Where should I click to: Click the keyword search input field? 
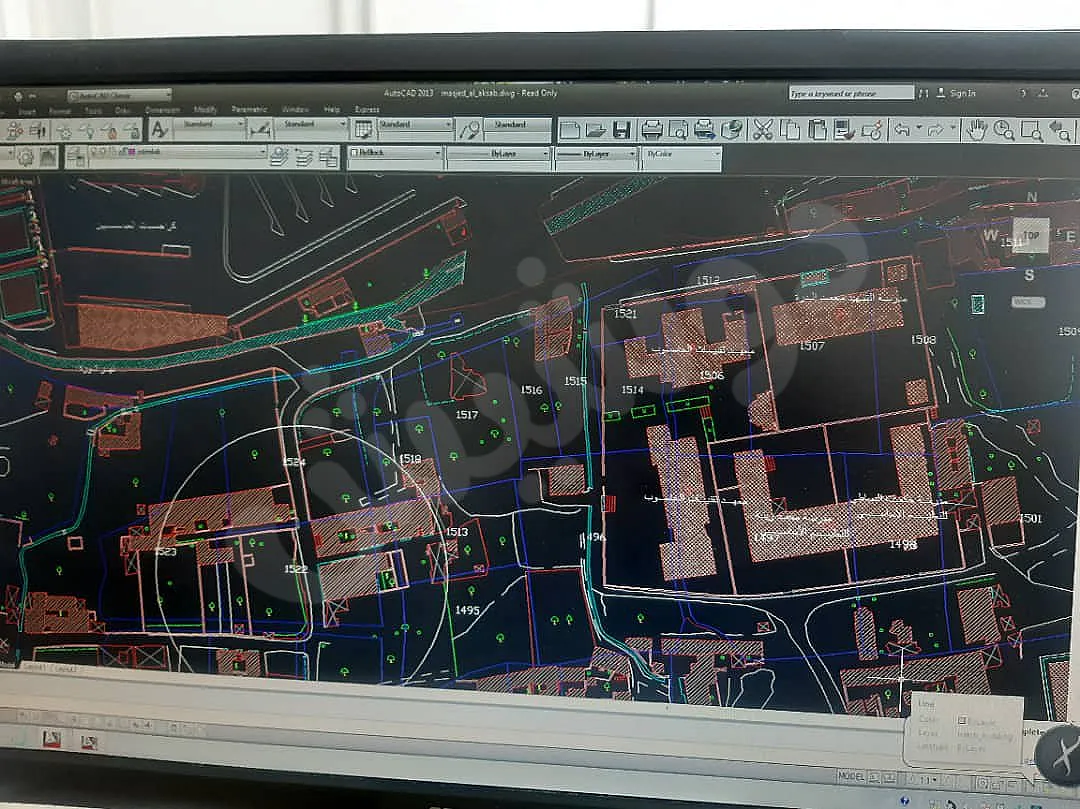click(851, 93)
